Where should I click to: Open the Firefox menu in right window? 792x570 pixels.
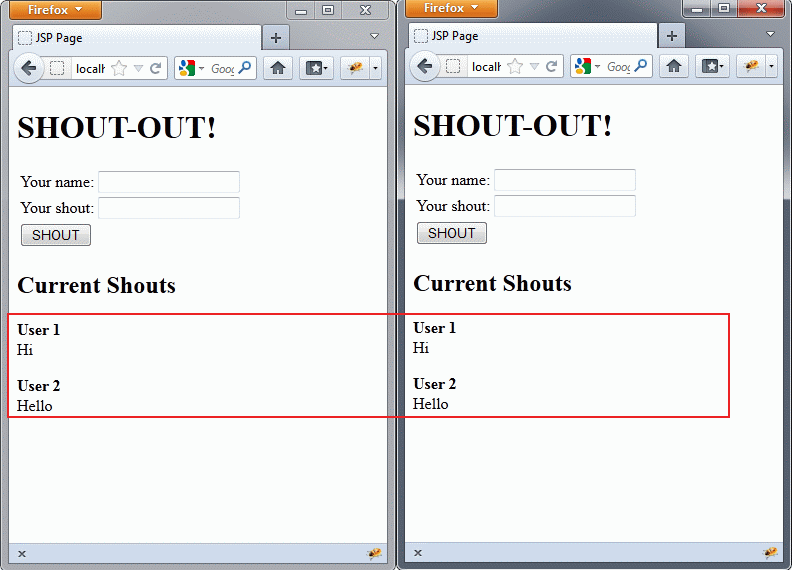click(x=451, y=8)
